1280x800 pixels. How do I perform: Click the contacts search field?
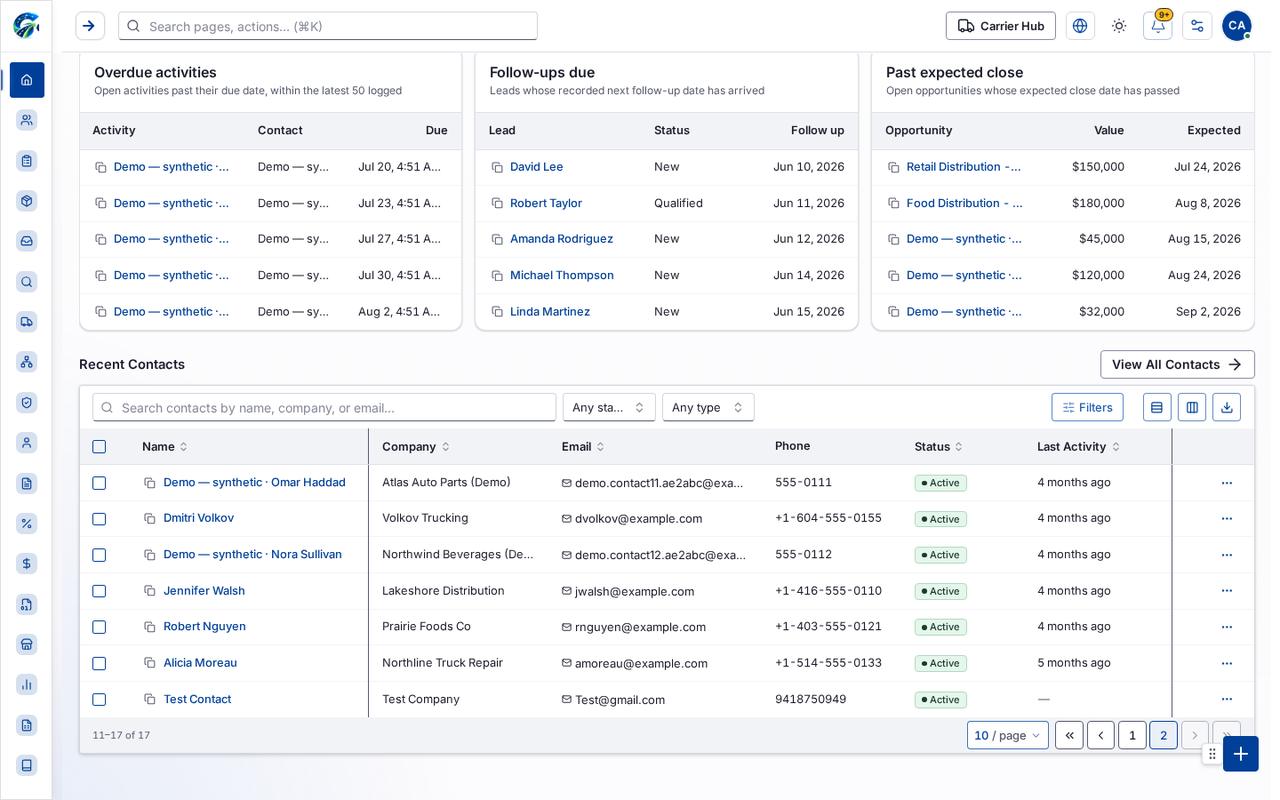point(324,407)
